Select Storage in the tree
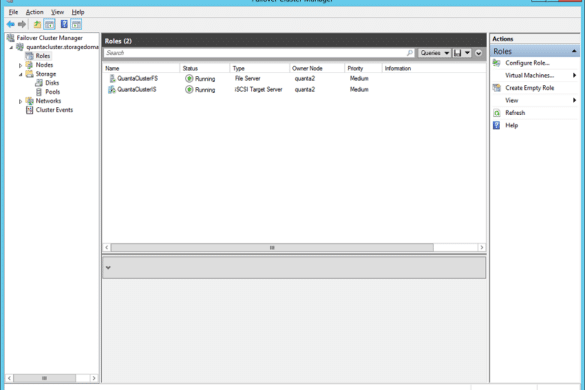This screenshot has width=585, height=390. coord(46,74)
